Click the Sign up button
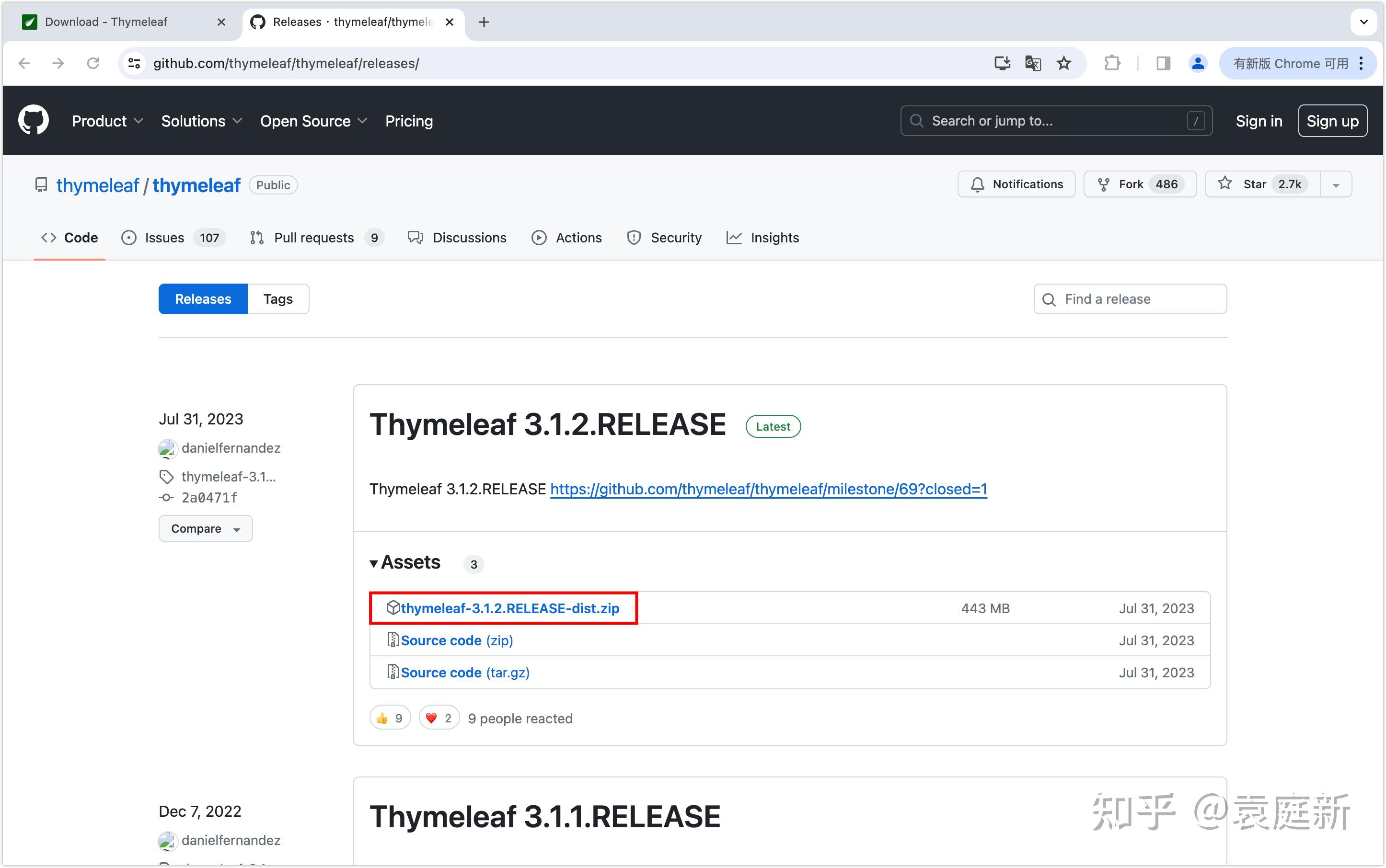Image resolution: width=1386 pixels, height=868 pixels. click(1332, 121)
